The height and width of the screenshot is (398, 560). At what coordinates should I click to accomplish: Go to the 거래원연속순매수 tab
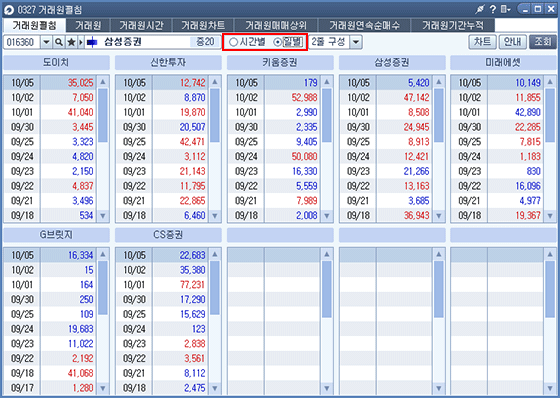tap(364, 25)
